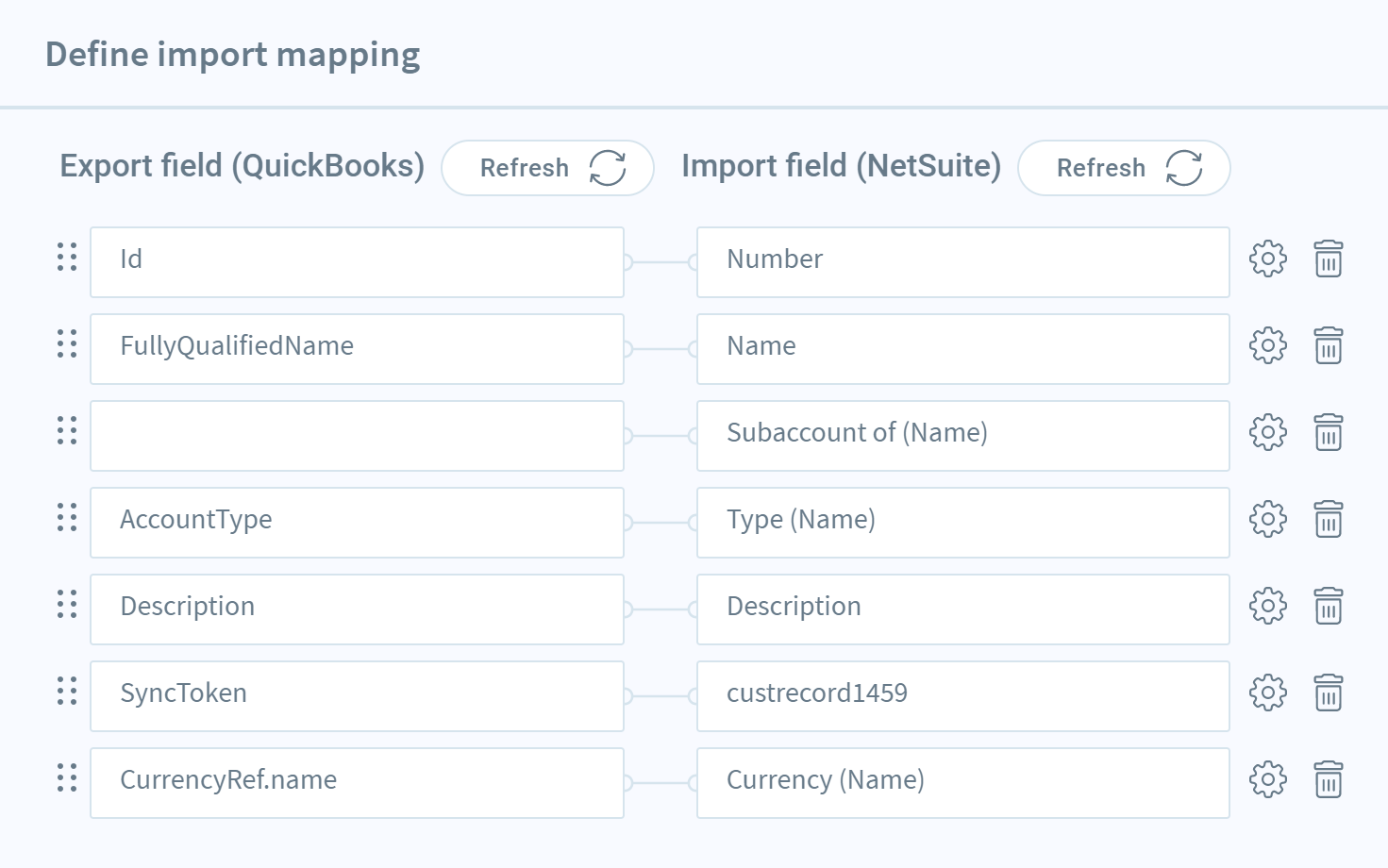Image resolution: width=1388 pixels, height=868 pixels.
Task: Edit the Subaccount of (Name) import field
Action: point(963,436)
